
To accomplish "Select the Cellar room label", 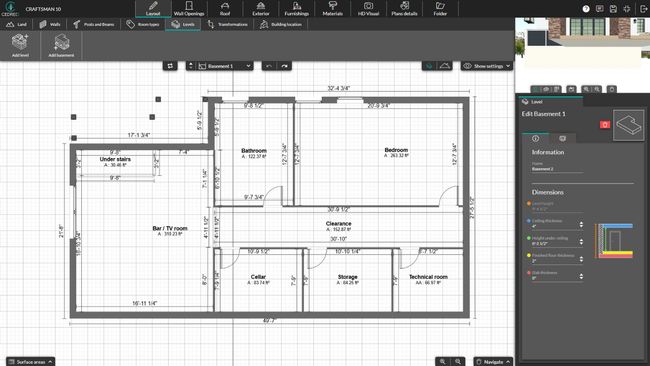I will coord(258,277).
